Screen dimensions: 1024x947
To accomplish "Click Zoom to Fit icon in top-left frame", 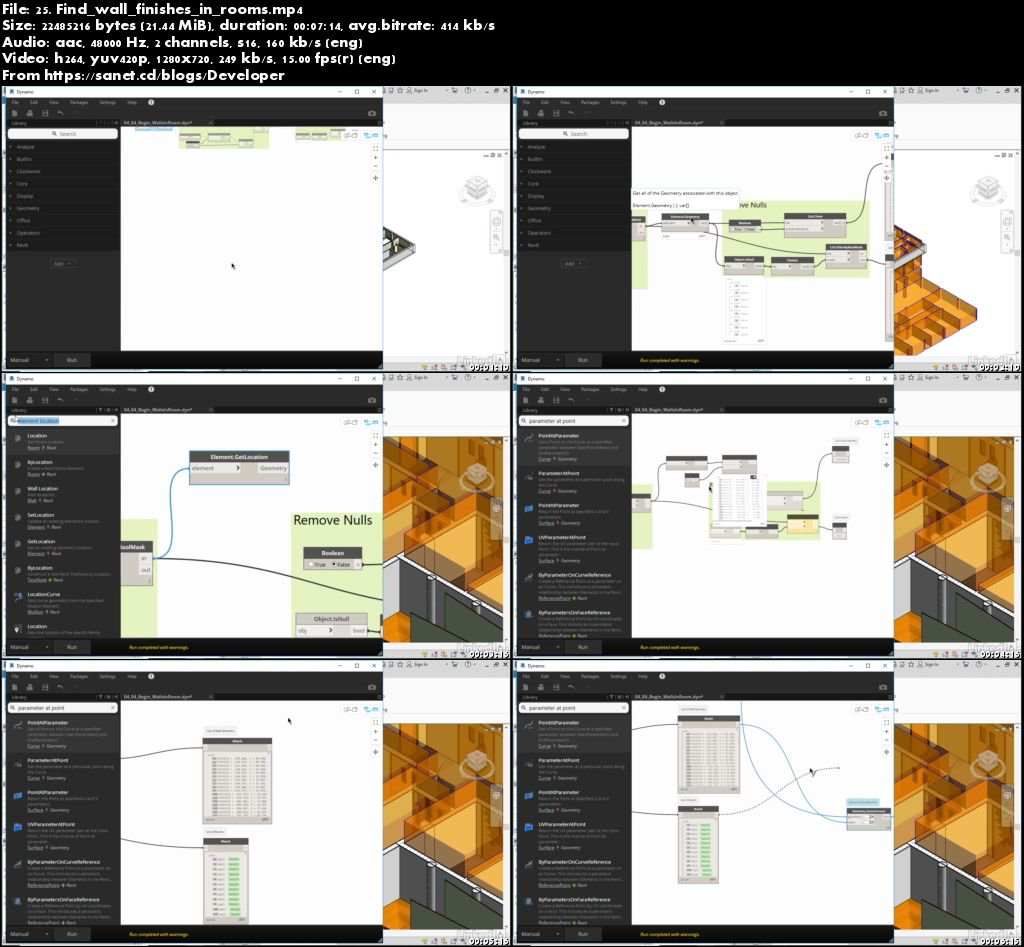I will 376,148.
